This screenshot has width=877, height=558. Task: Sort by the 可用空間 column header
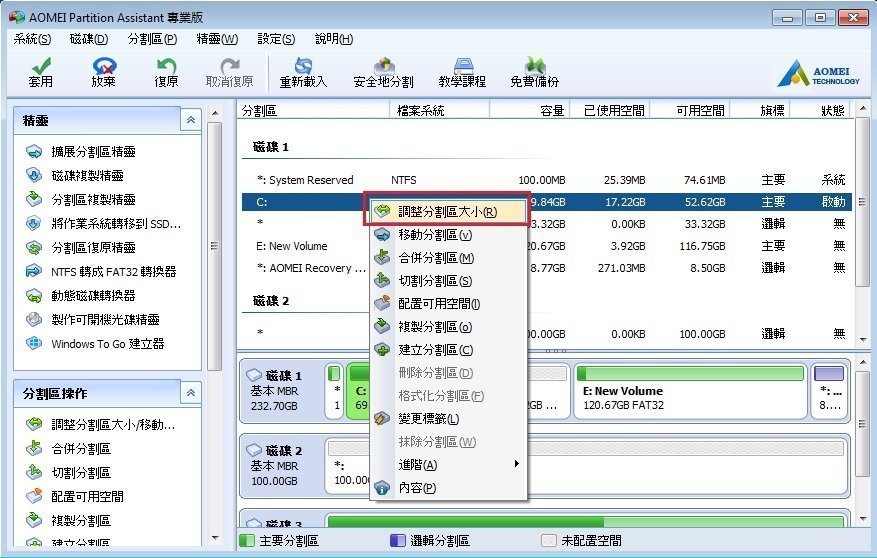(691, 110)
